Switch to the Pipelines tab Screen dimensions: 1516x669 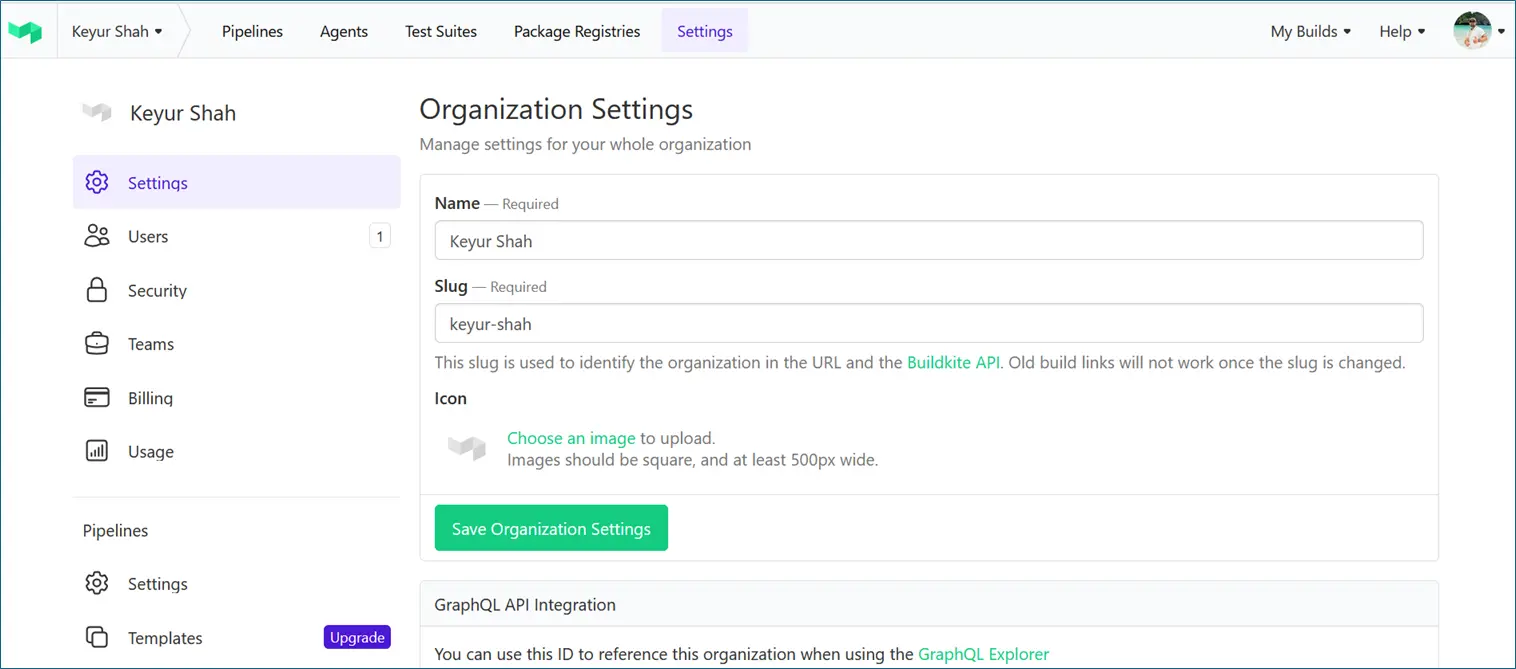(252, 31)
